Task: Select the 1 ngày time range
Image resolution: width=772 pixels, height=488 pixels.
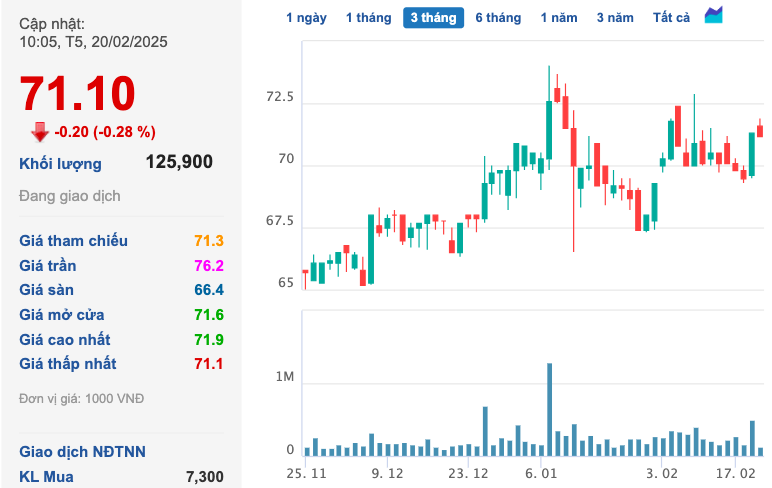Action: pos(306,17)
